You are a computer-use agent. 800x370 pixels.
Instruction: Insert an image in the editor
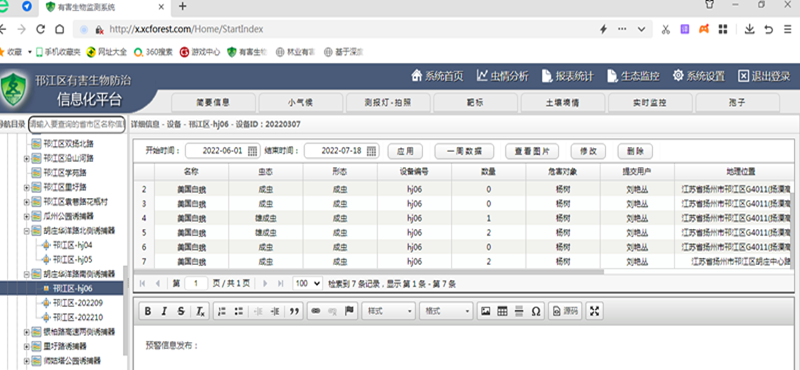point(486,311)
